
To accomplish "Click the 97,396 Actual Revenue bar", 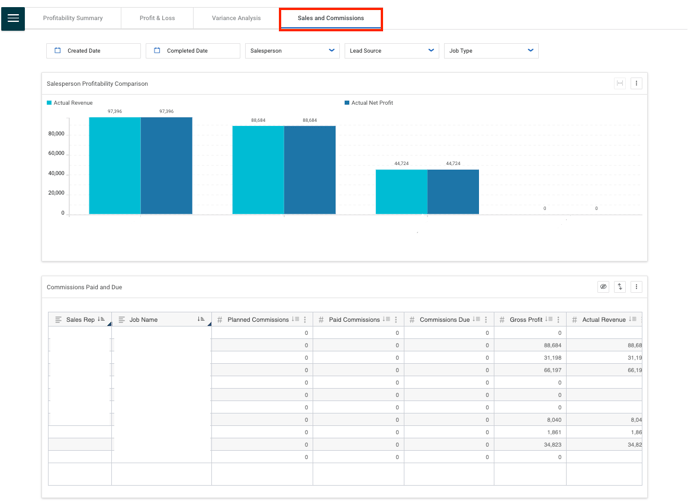I will 115,166.
